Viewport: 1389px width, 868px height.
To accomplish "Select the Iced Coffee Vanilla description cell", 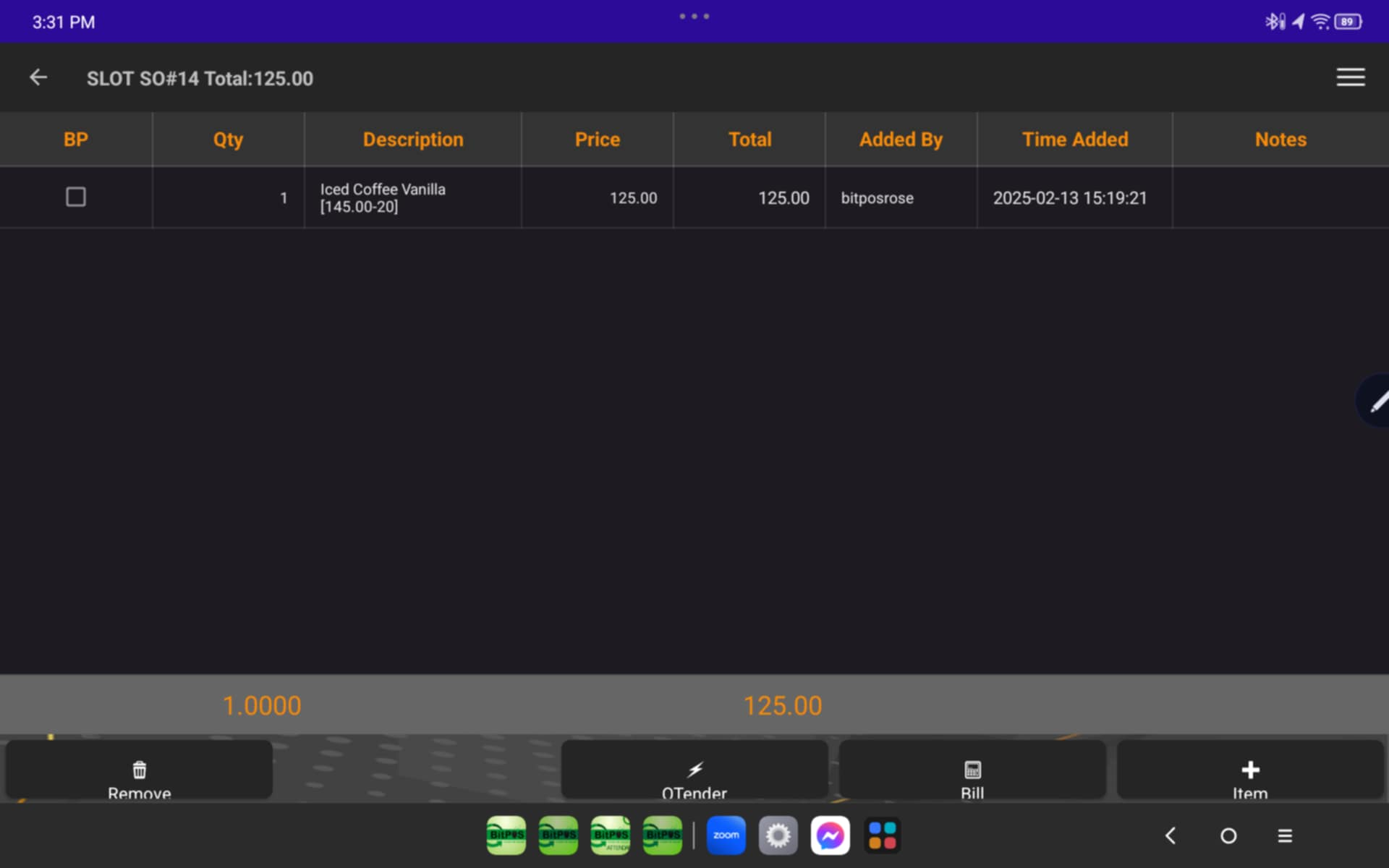I will point(412,197).
